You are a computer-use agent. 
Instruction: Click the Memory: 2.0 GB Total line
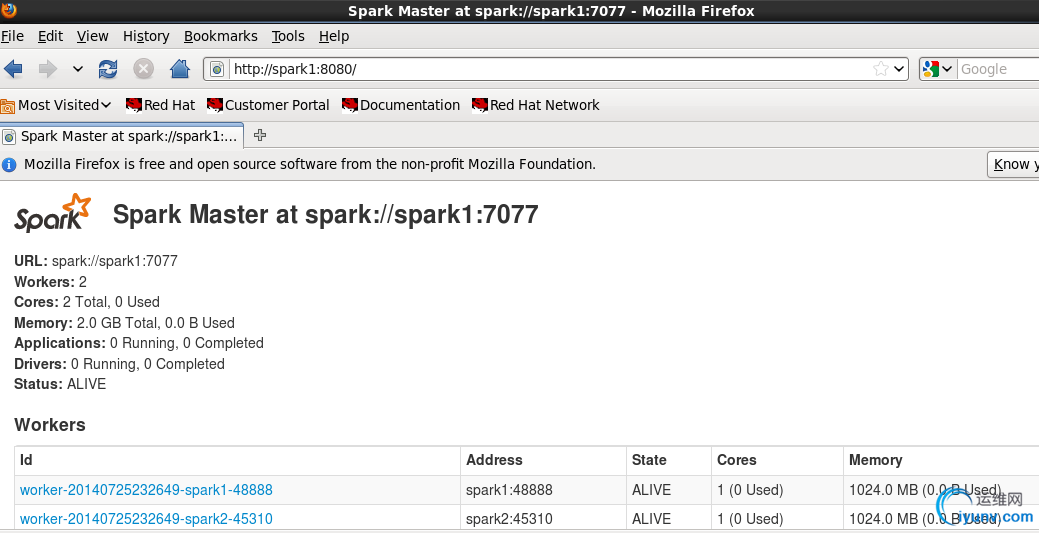(x=125, y=323)
